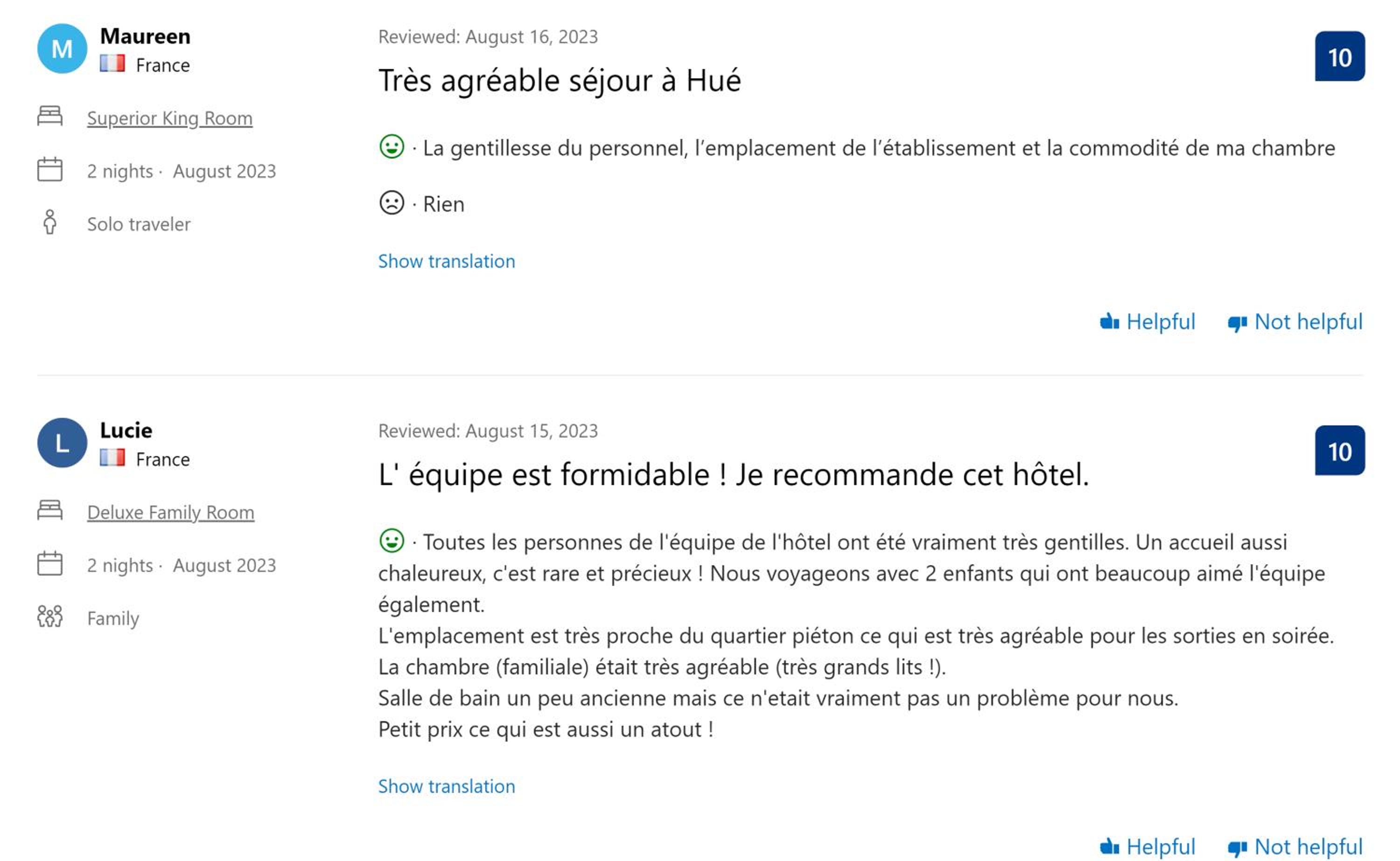Mark Lucie's review as Helpful
1400x861 pixels.
(1148, 847)
